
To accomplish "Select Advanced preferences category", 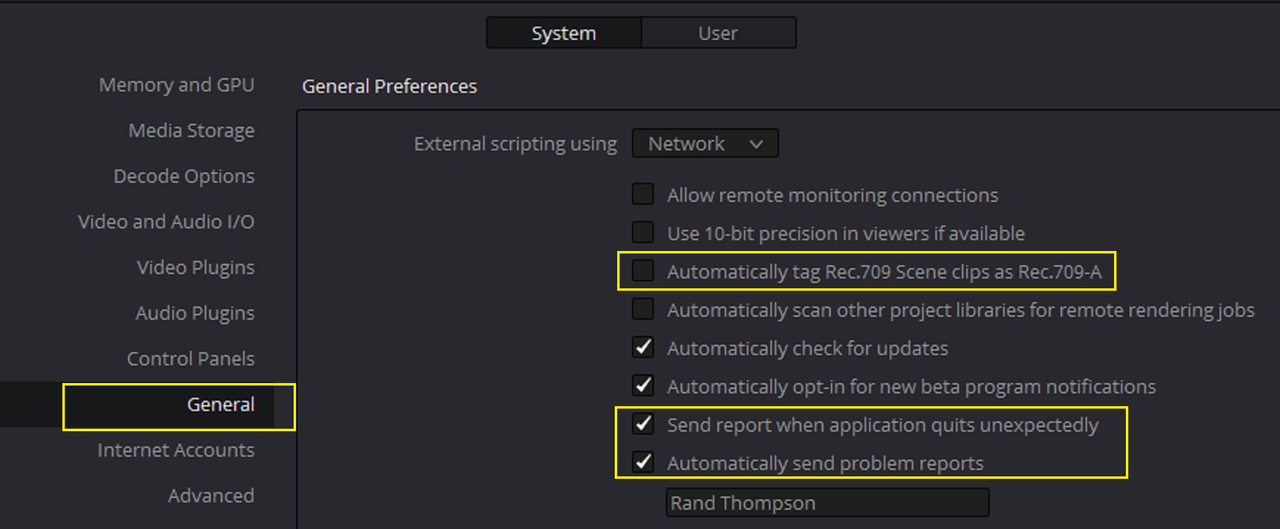I will (210, 496).
